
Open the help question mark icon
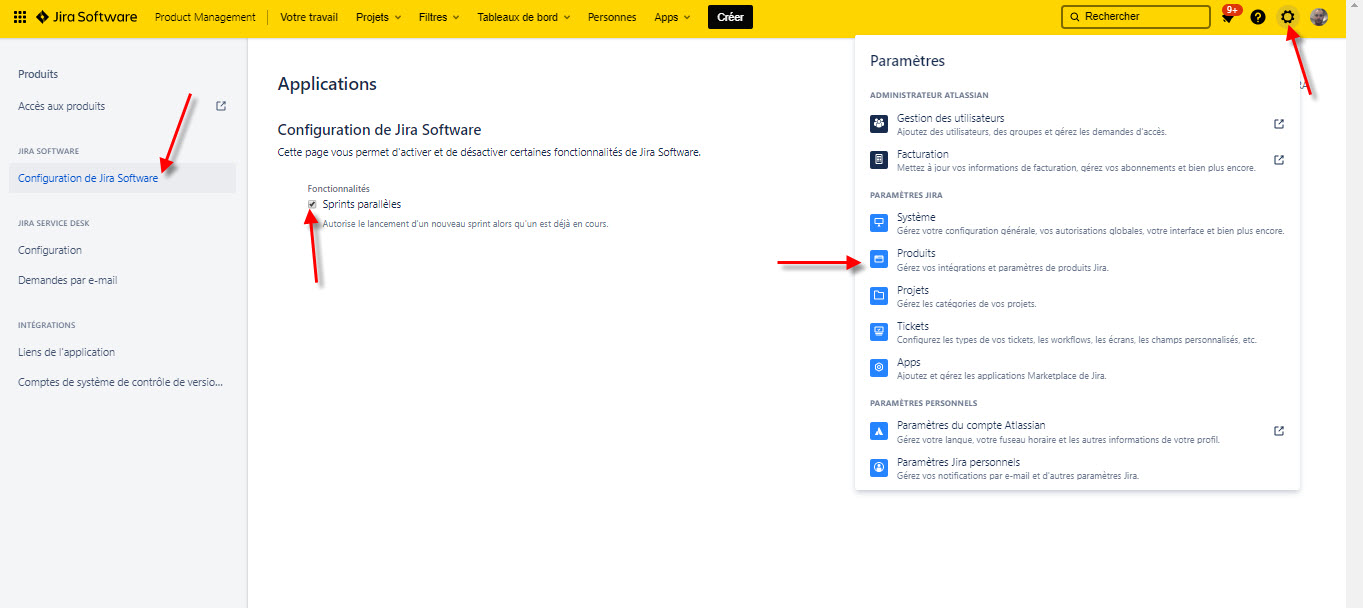[x=1258, y=17]
